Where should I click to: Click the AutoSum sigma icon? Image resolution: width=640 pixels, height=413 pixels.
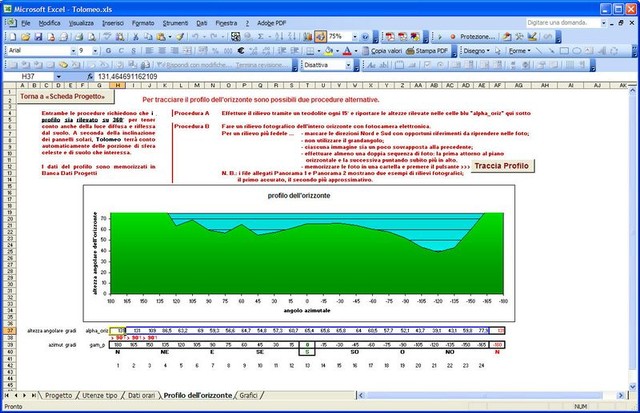click(x=260, y=37)
